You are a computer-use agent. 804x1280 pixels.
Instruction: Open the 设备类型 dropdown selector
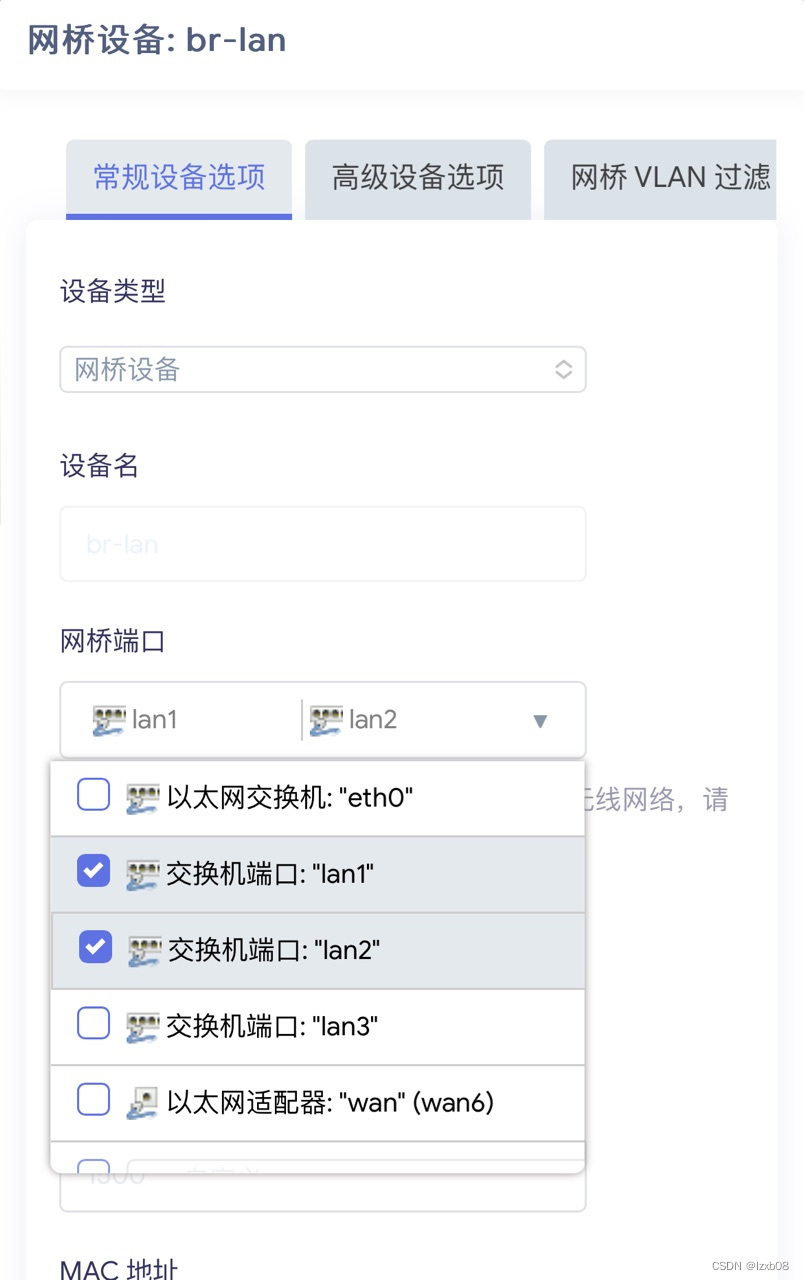(323, 370)
